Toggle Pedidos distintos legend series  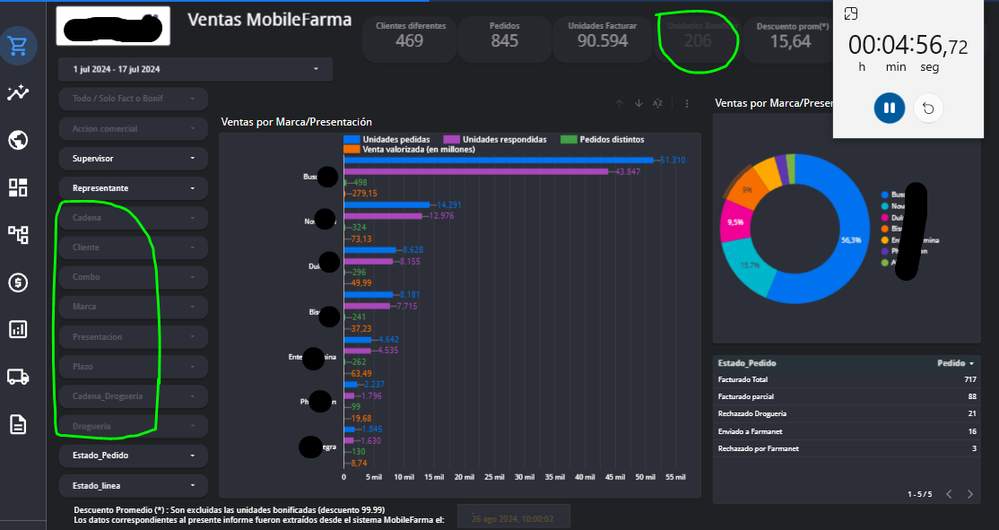(603, 140)
